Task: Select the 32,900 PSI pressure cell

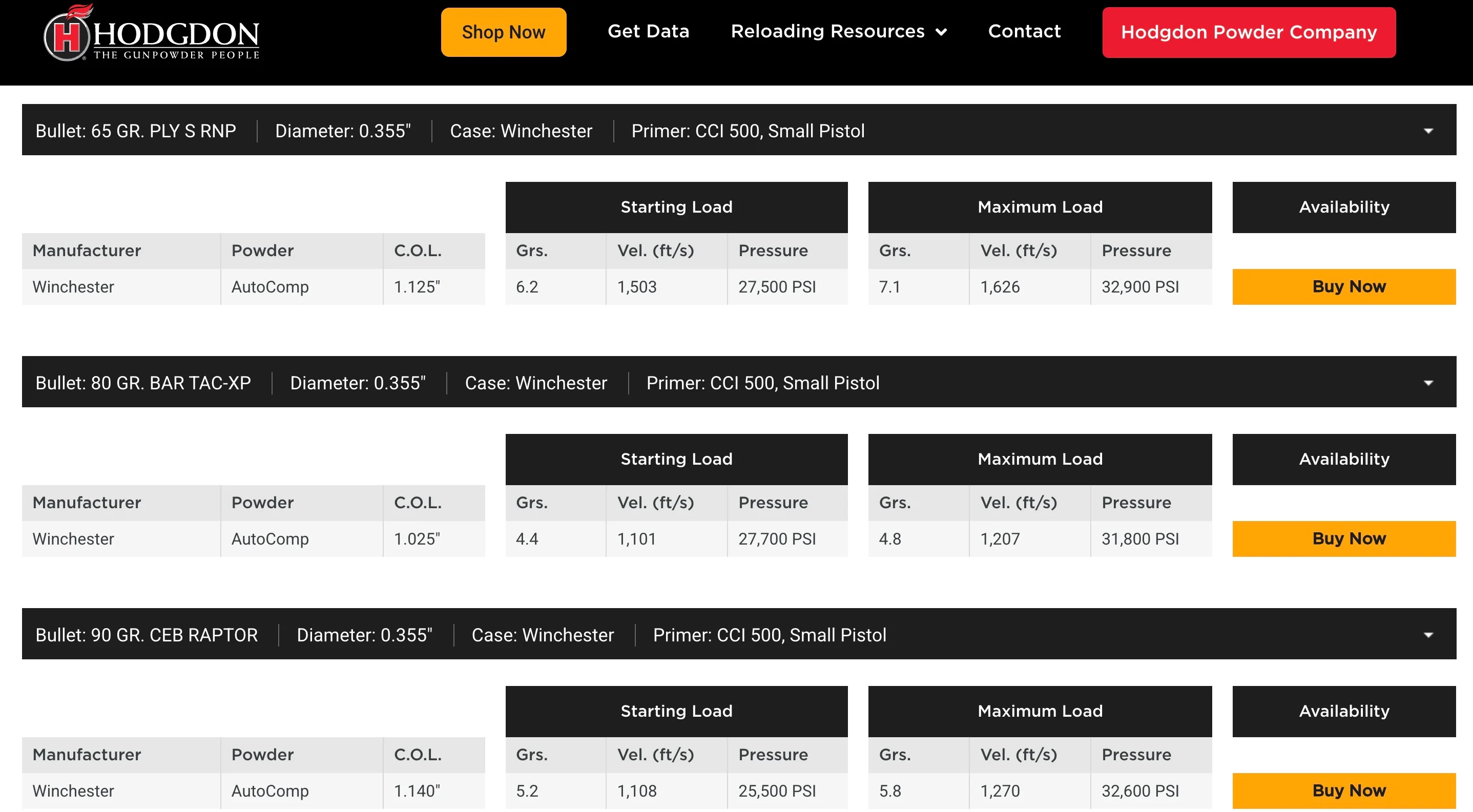Action: point(1151,286)
